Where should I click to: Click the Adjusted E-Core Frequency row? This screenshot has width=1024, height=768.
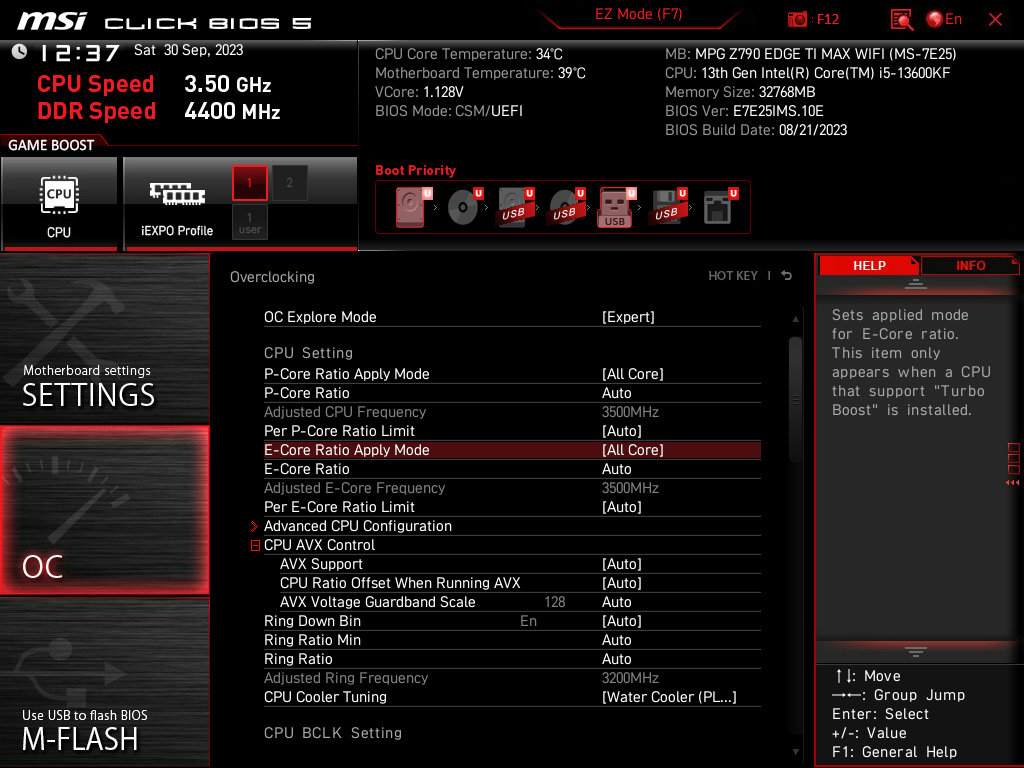[x=512, y=488]
